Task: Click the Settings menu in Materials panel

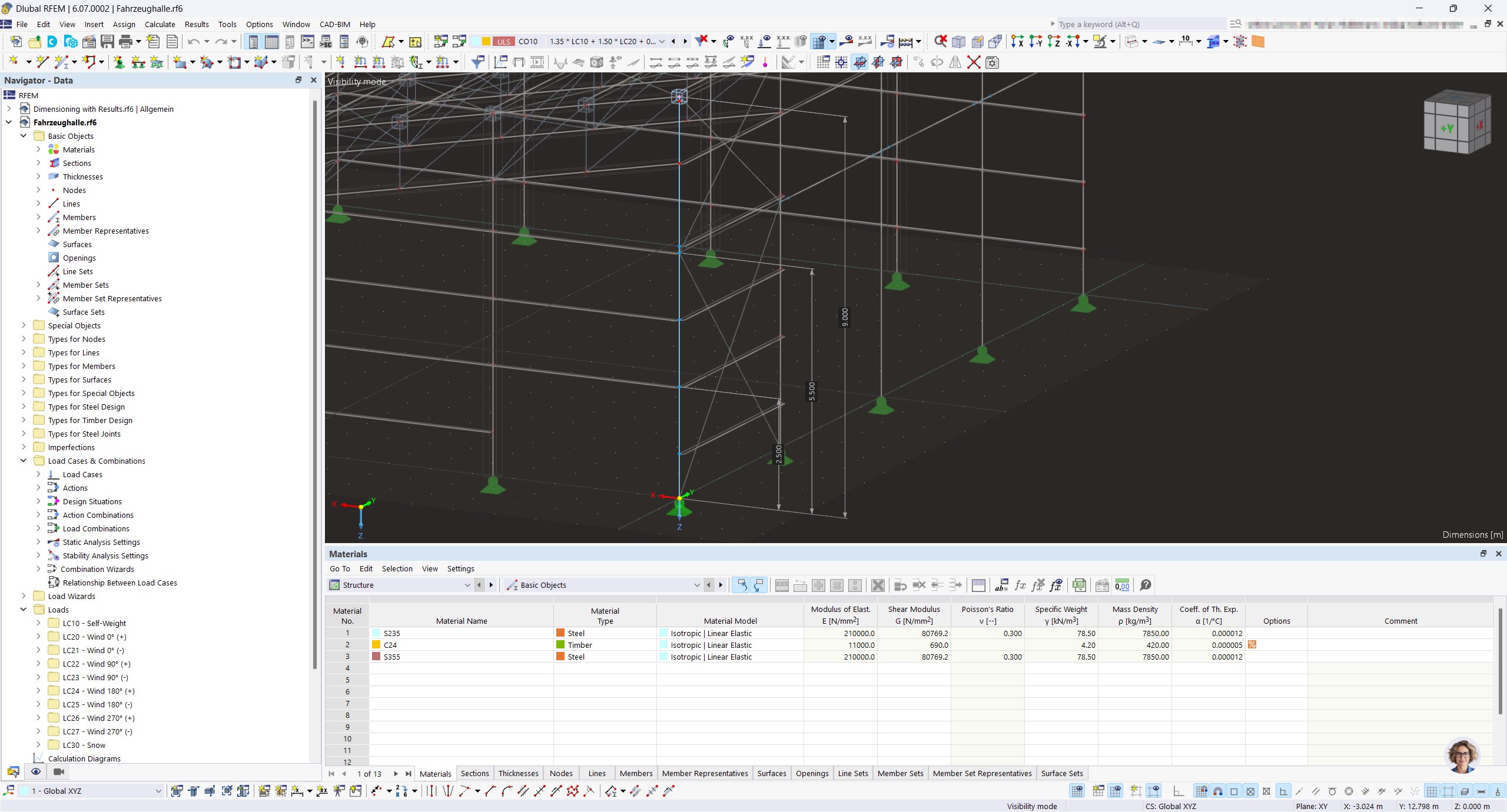Action: point(460,568)
